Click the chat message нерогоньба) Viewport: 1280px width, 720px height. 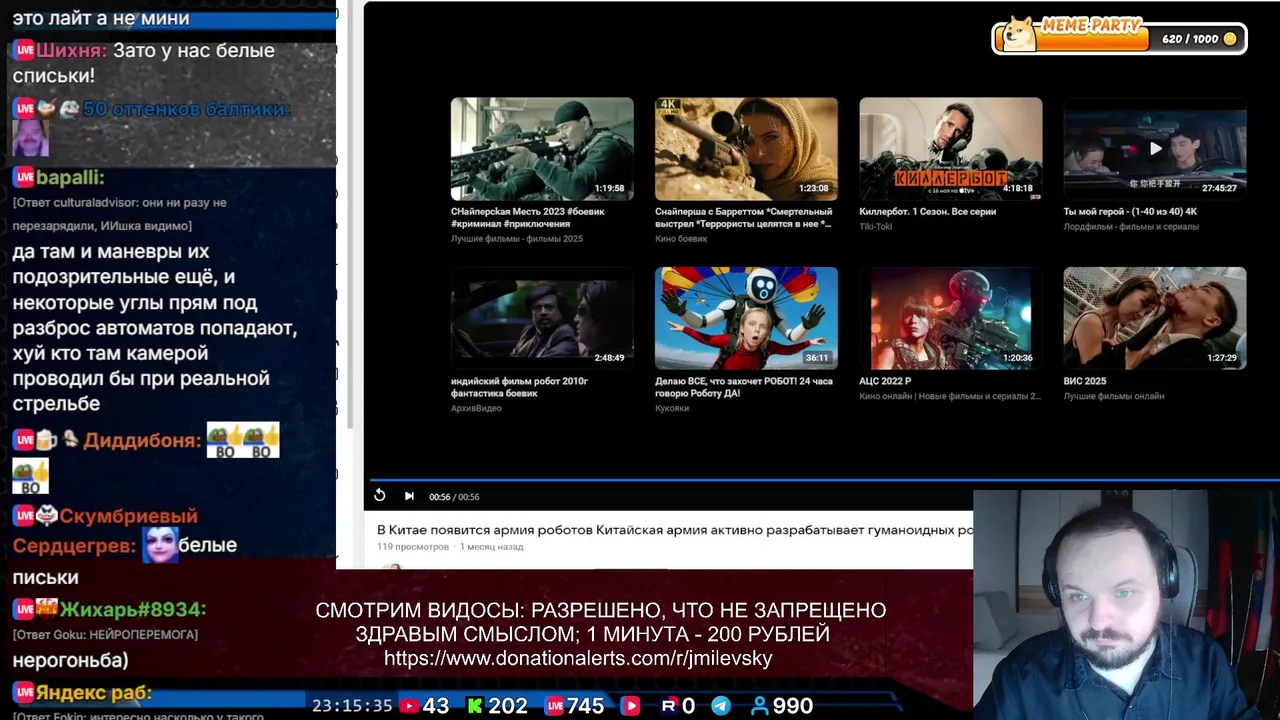pyautogui.click(x=70, y=660)
